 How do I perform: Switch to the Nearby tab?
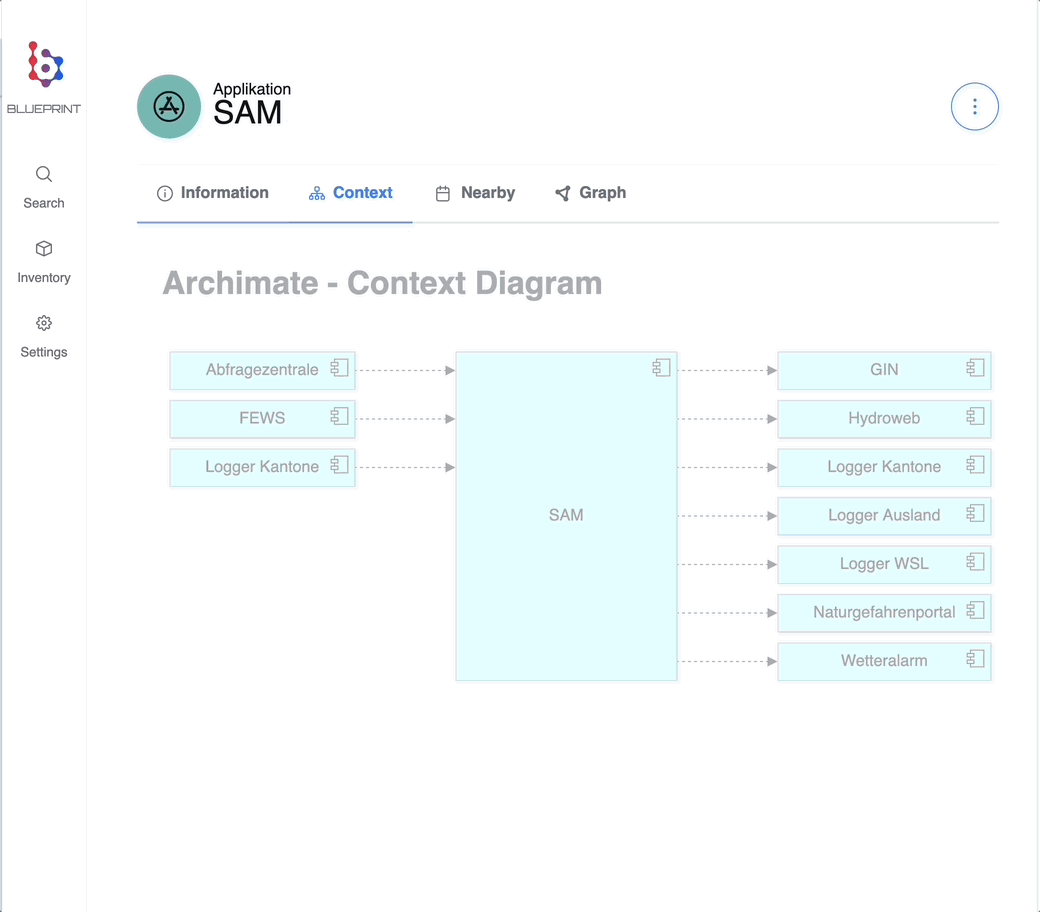[x=475, y=193]
